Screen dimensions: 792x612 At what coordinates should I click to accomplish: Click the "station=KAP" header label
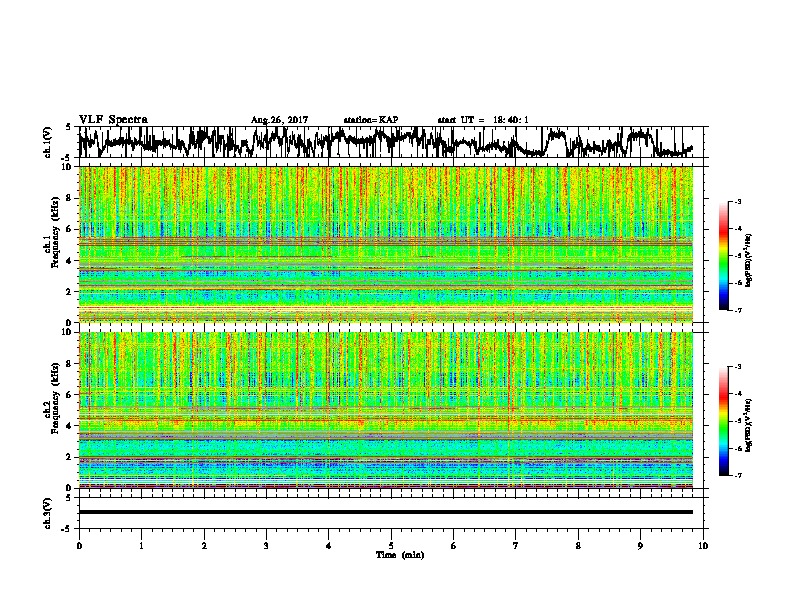click(371, 120)
